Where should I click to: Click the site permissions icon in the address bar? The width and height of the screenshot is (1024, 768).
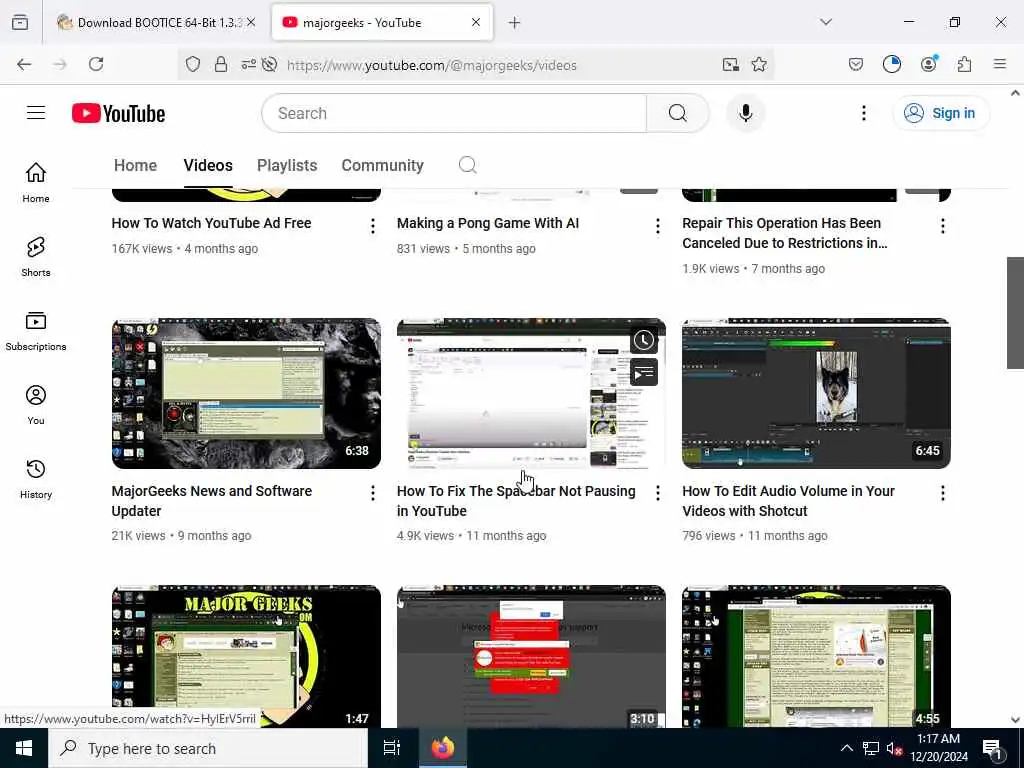click(x=249, y=64)
